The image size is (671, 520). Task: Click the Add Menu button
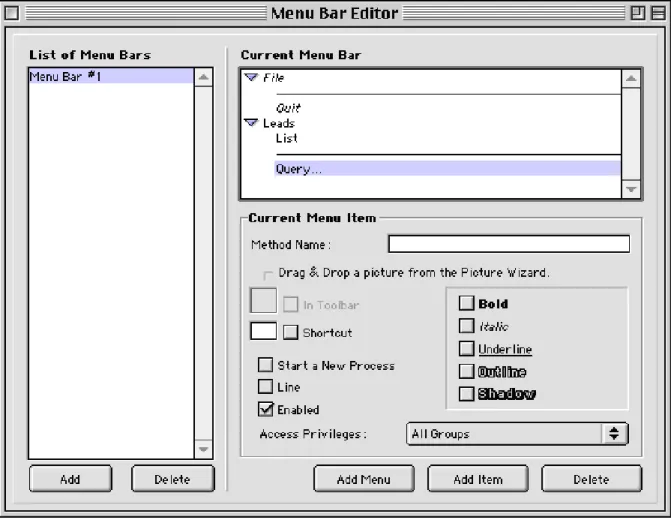point(364,479)
